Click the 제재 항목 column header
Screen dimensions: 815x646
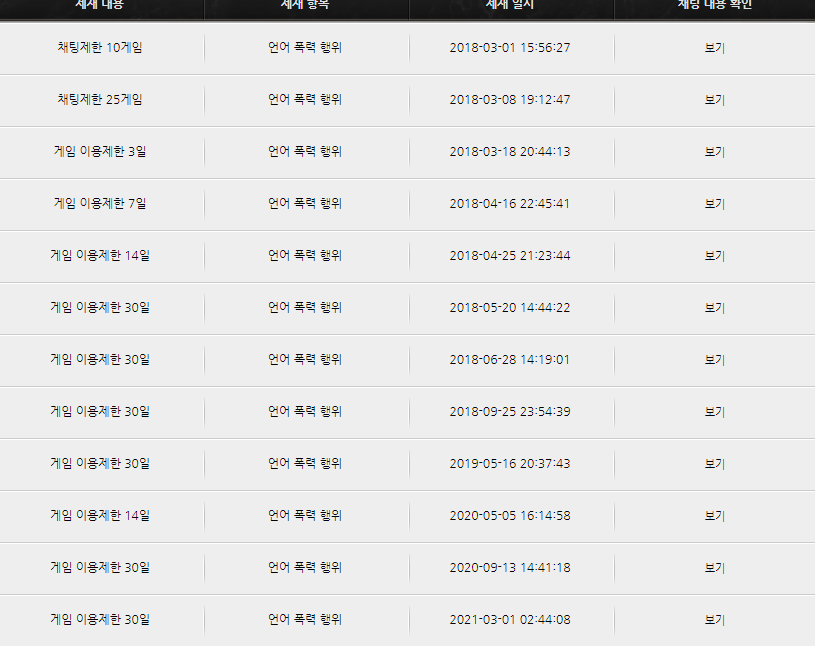[306, 5]
